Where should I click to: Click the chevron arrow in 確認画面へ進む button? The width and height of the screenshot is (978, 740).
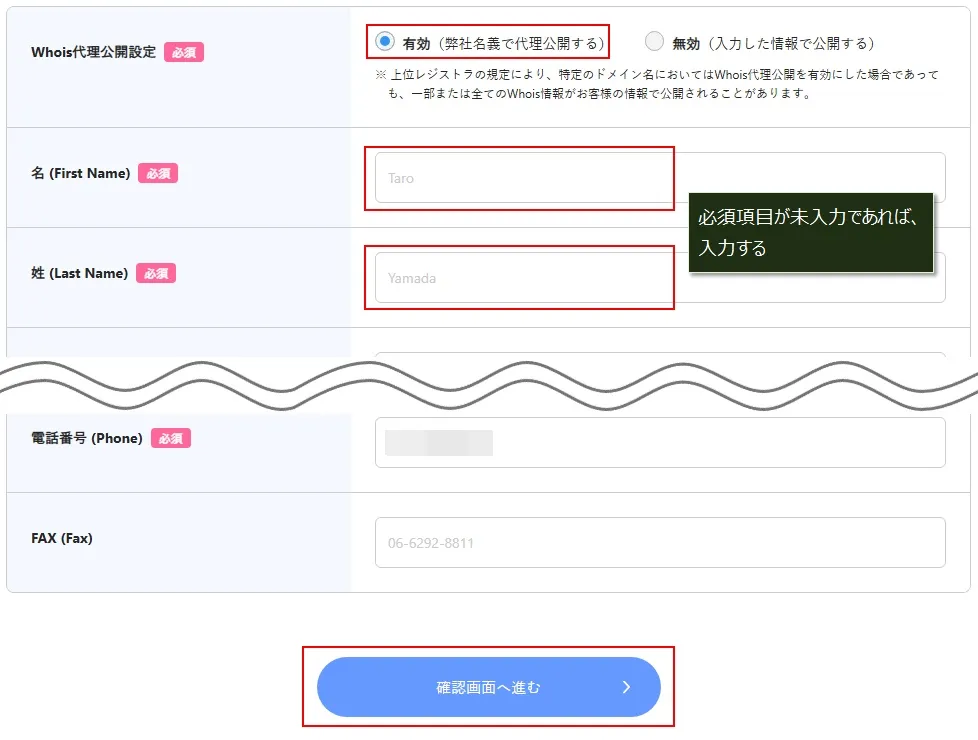[x=626, y=687]
